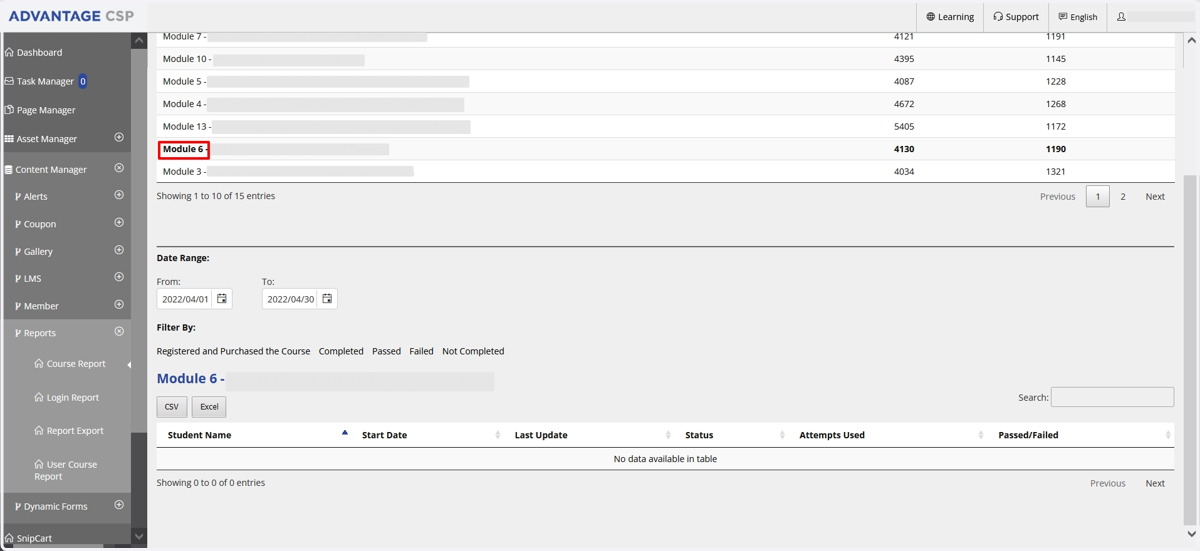Screen dimensions: 1200x551
Task: Open the Dashboard sidebar item
Action: click(39, 52)
